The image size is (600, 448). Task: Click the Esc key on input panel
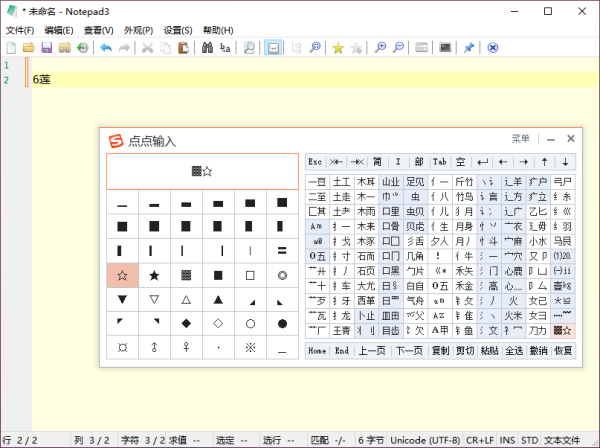315,162
